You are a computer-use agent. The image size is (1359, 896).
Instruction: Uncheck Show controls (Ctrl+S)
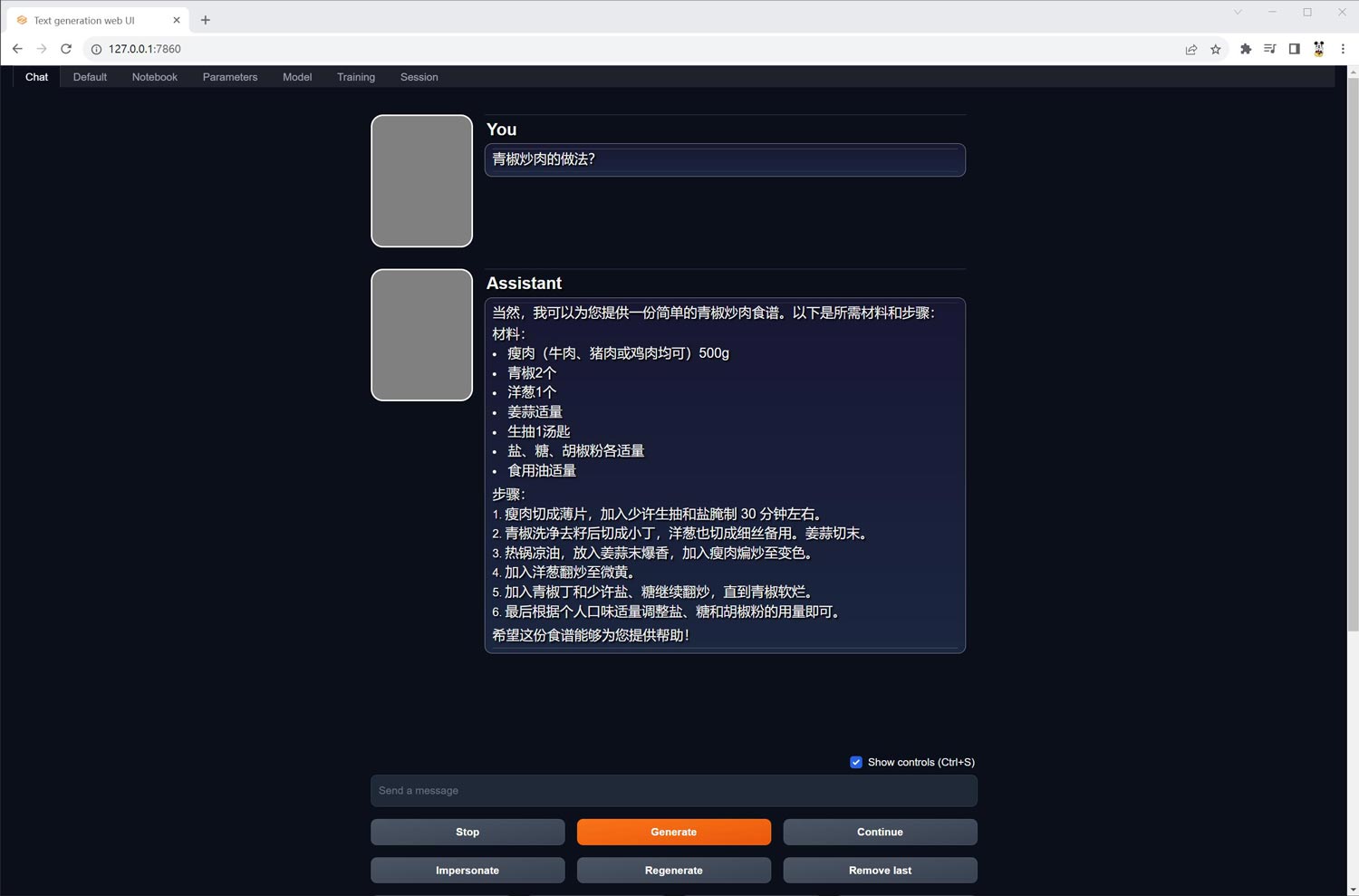tap(856, 762)
